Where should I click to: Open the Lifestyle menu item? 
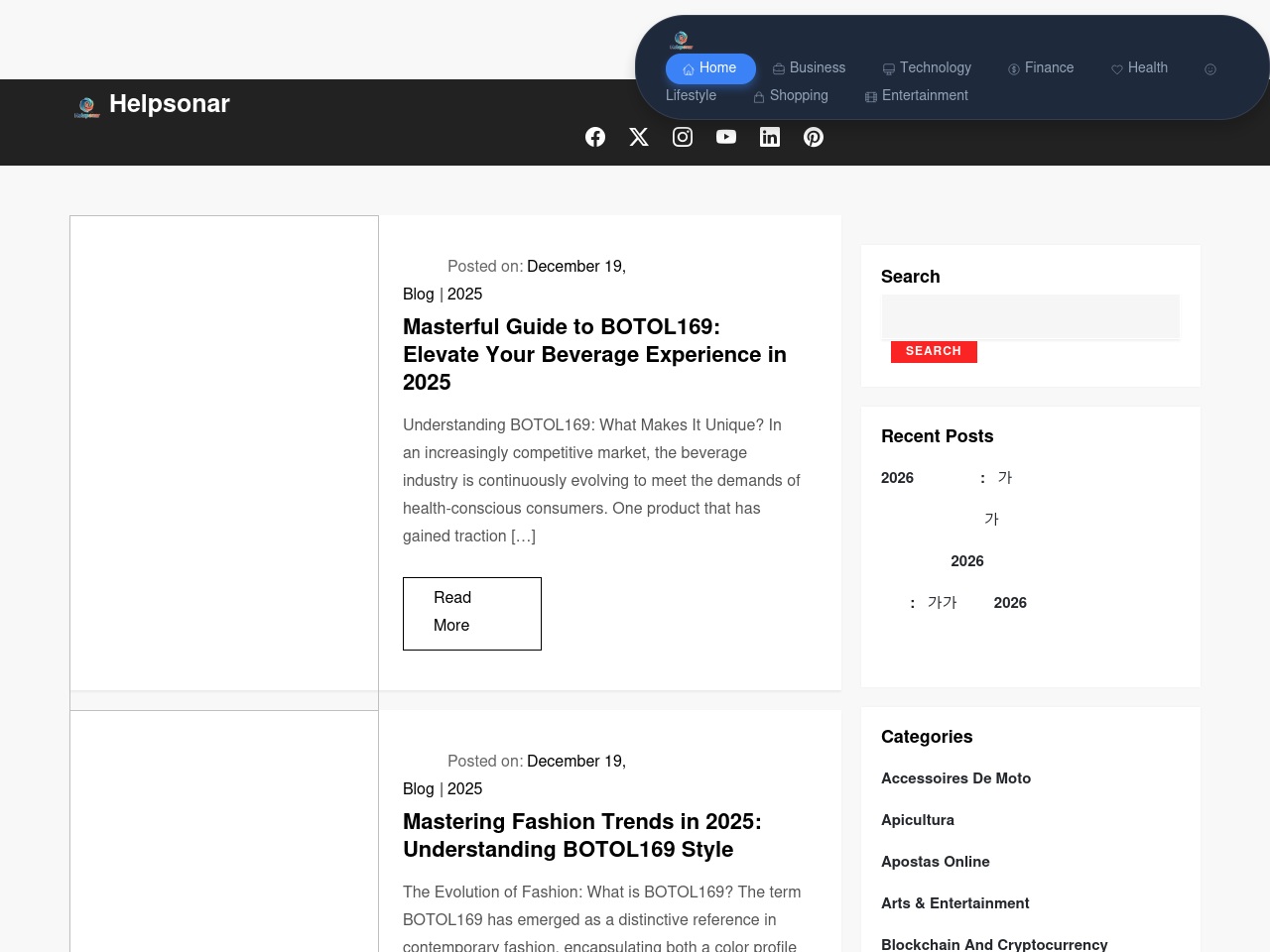coord(692,96)
